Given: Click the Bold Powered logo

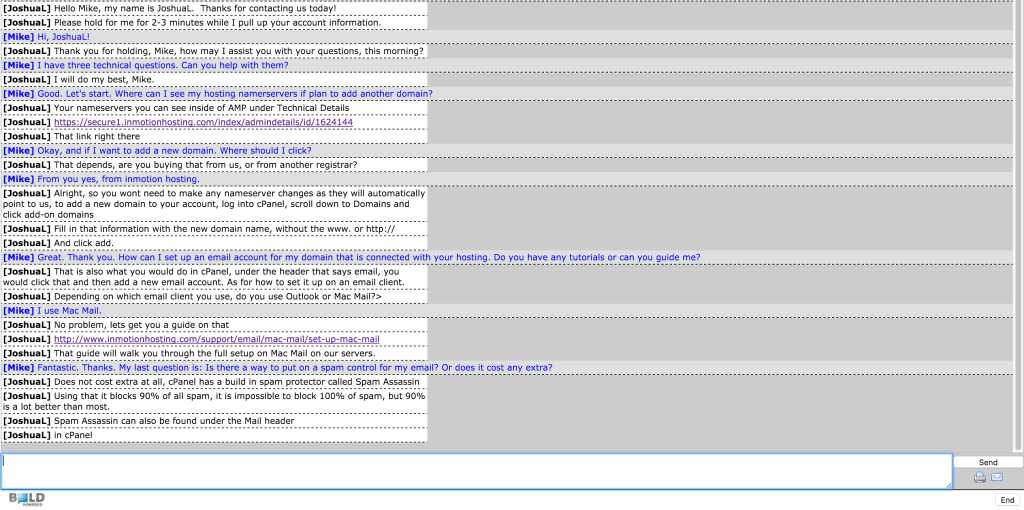Looking at the screenshot, I should pos(26,499).
